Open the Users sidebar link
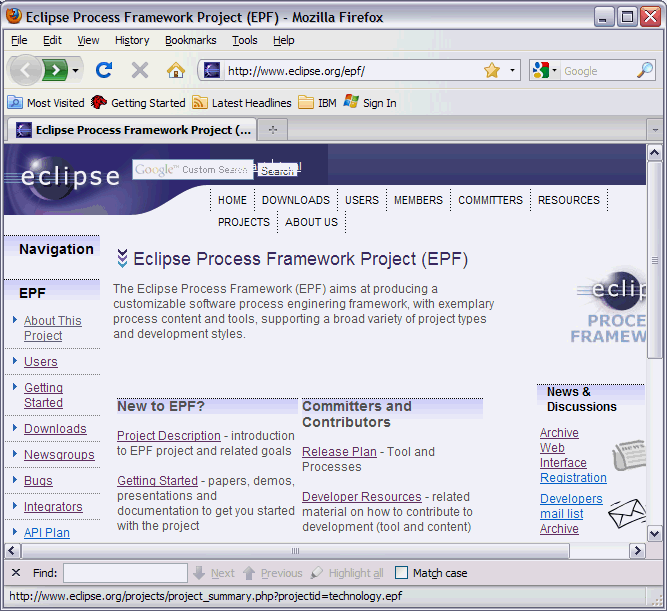667x611 pixels. [x=40, y=362]
